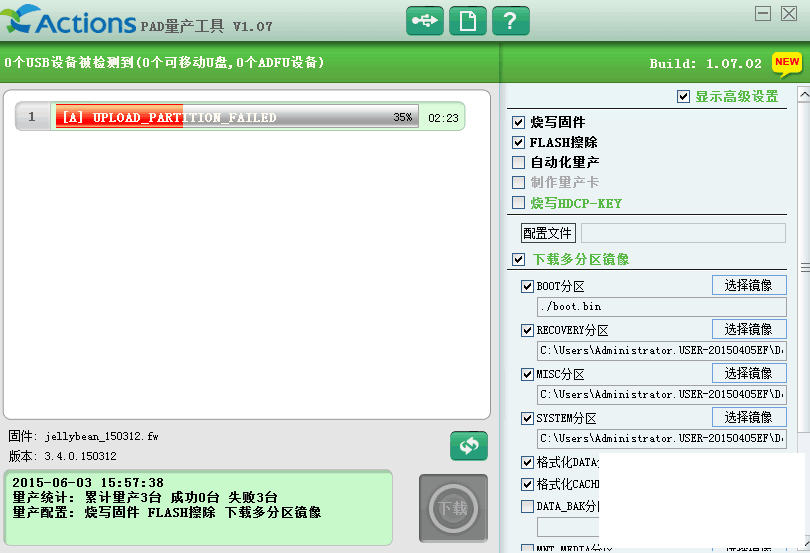Enable 自动化量产 checkbox
The height and width of the screenshot is (553, 810).
click(518, 162)
